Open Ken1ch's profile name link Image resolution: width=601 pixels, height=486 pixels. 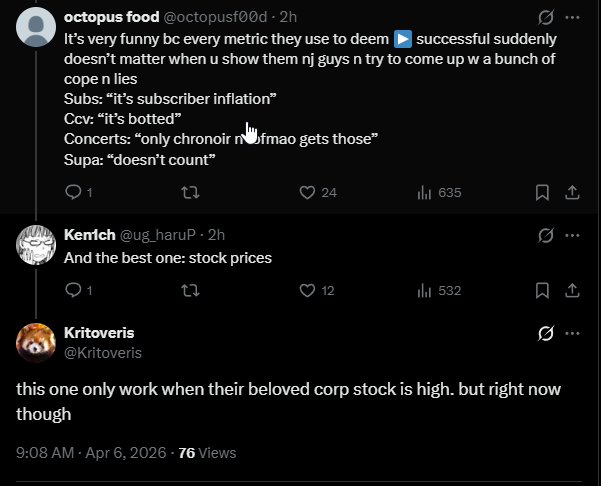click(x=89, y=236)
